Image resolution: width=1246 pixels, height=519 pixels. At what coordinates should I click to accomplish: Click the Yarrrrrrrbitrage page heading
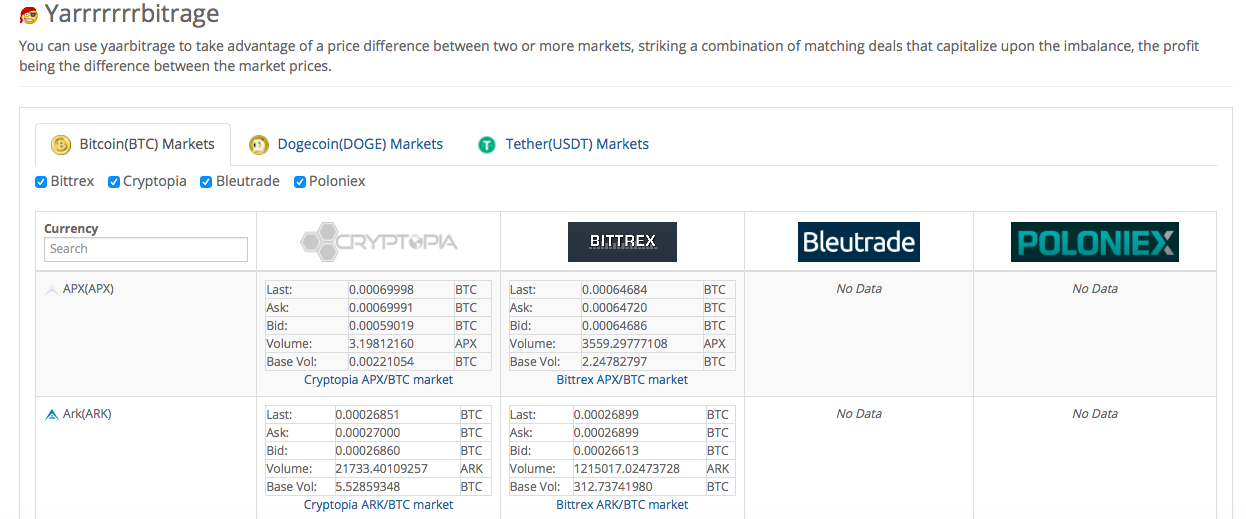[132, 15]
